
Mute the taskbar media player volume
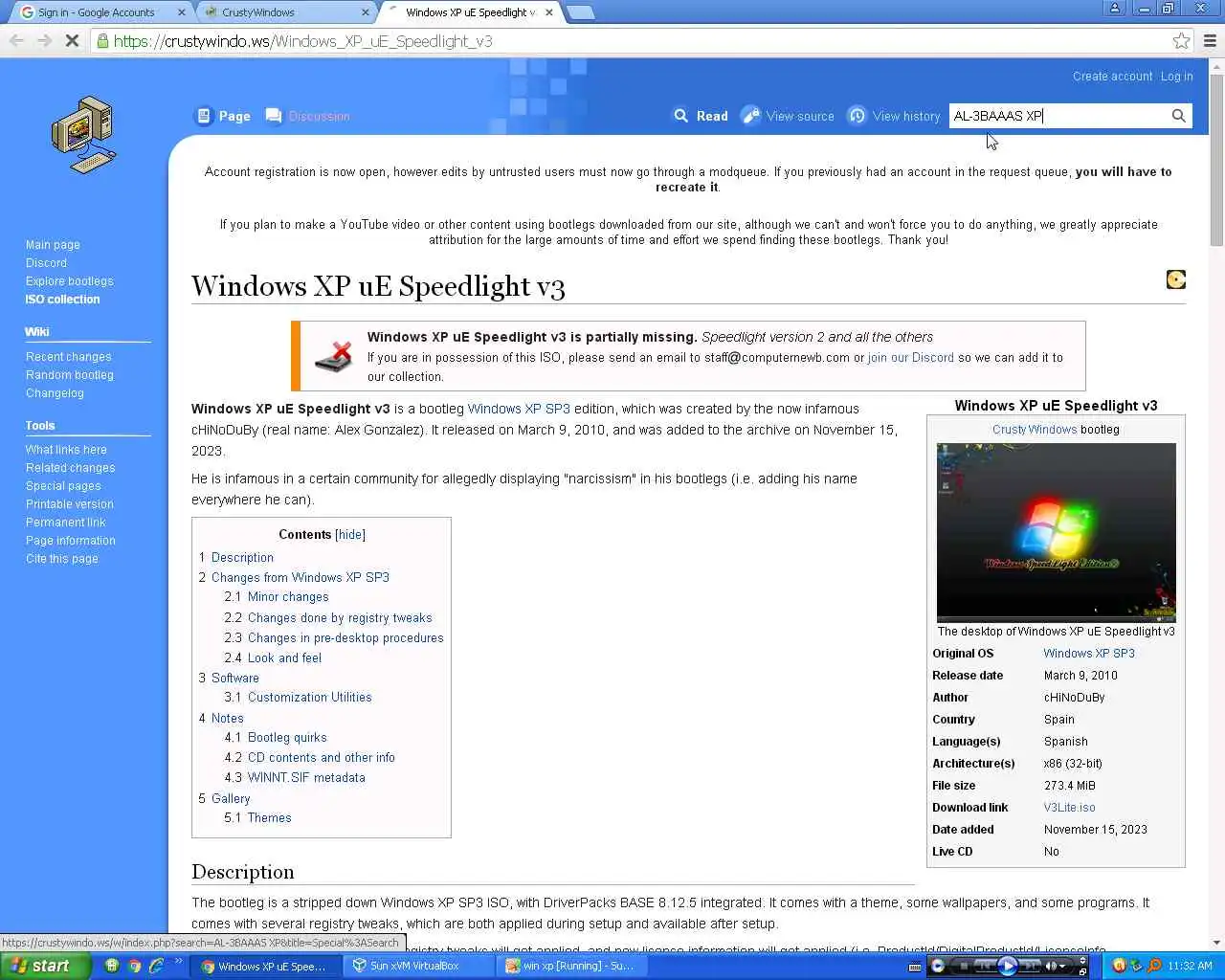coord(1050,966)
